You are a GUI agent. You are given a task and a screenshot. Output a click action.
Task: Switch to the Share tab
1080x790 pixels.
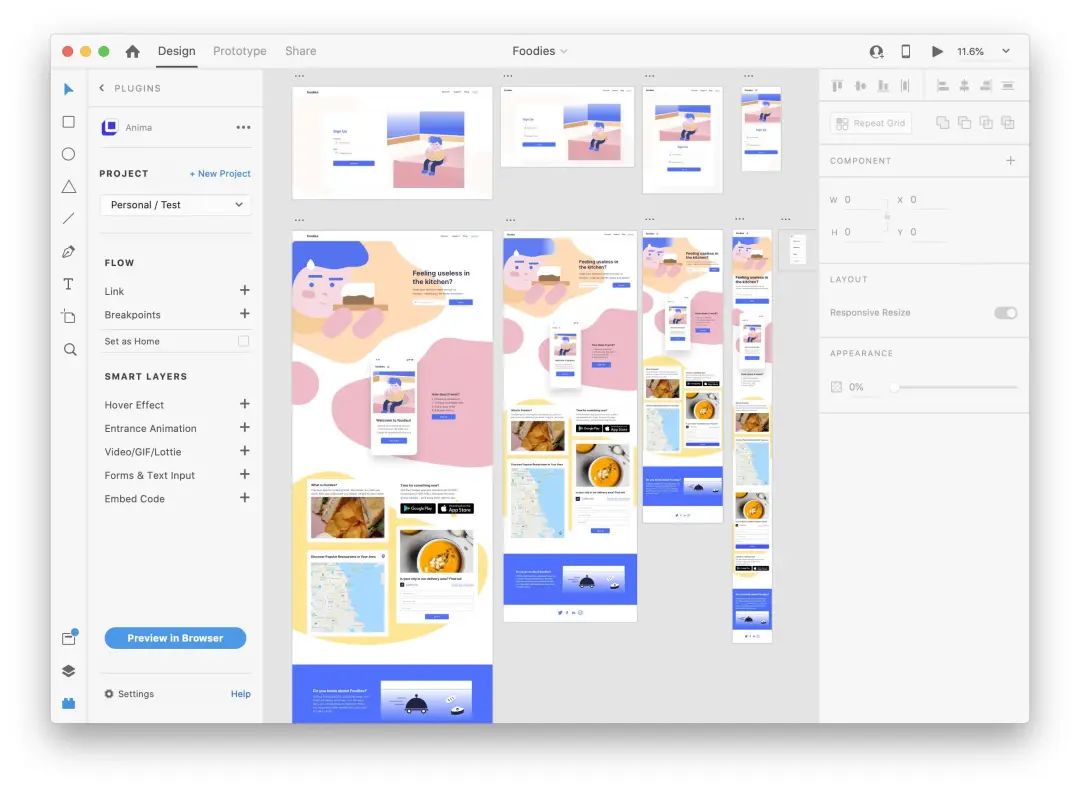tap(300, 51)
